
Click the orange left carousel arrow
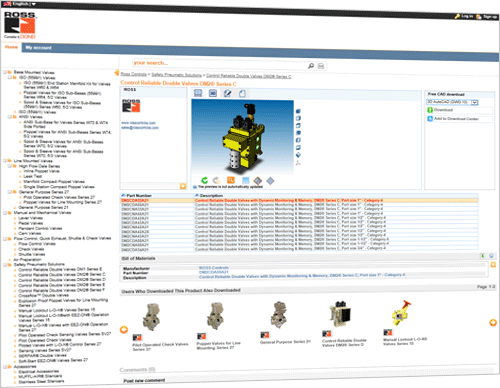tap(124, 330)
